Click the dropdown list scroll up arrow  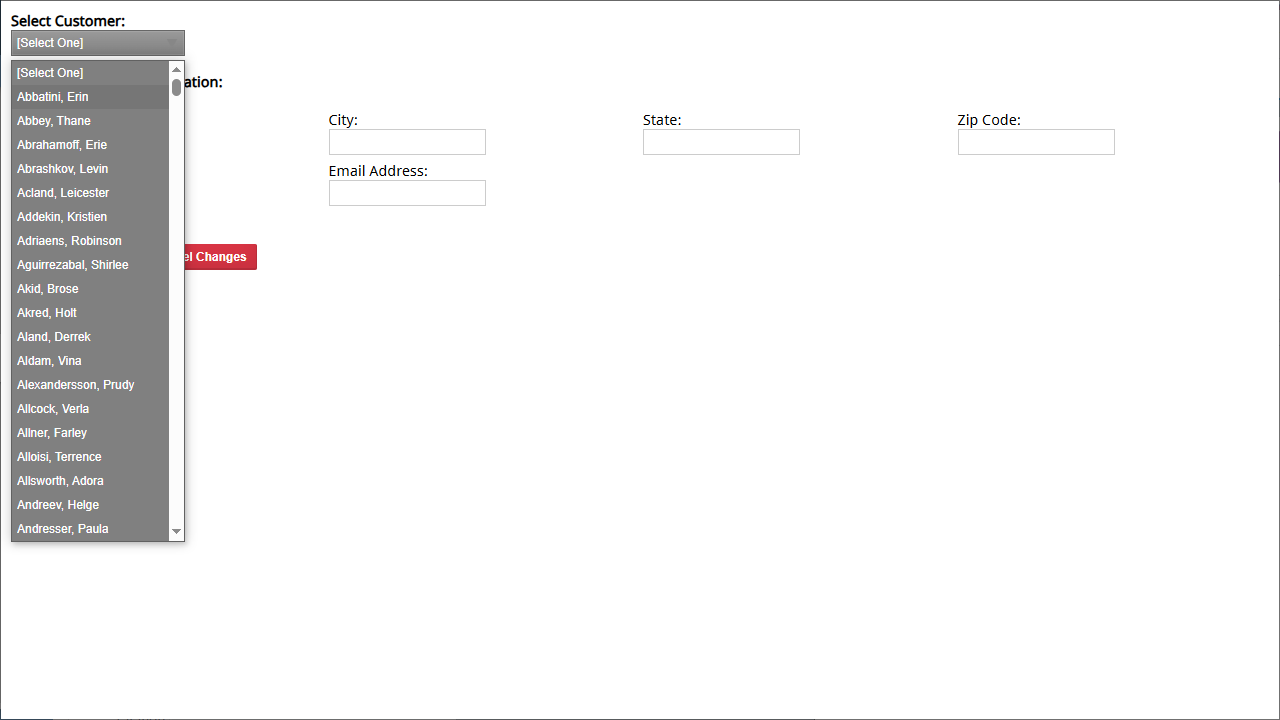click(176, 69)
